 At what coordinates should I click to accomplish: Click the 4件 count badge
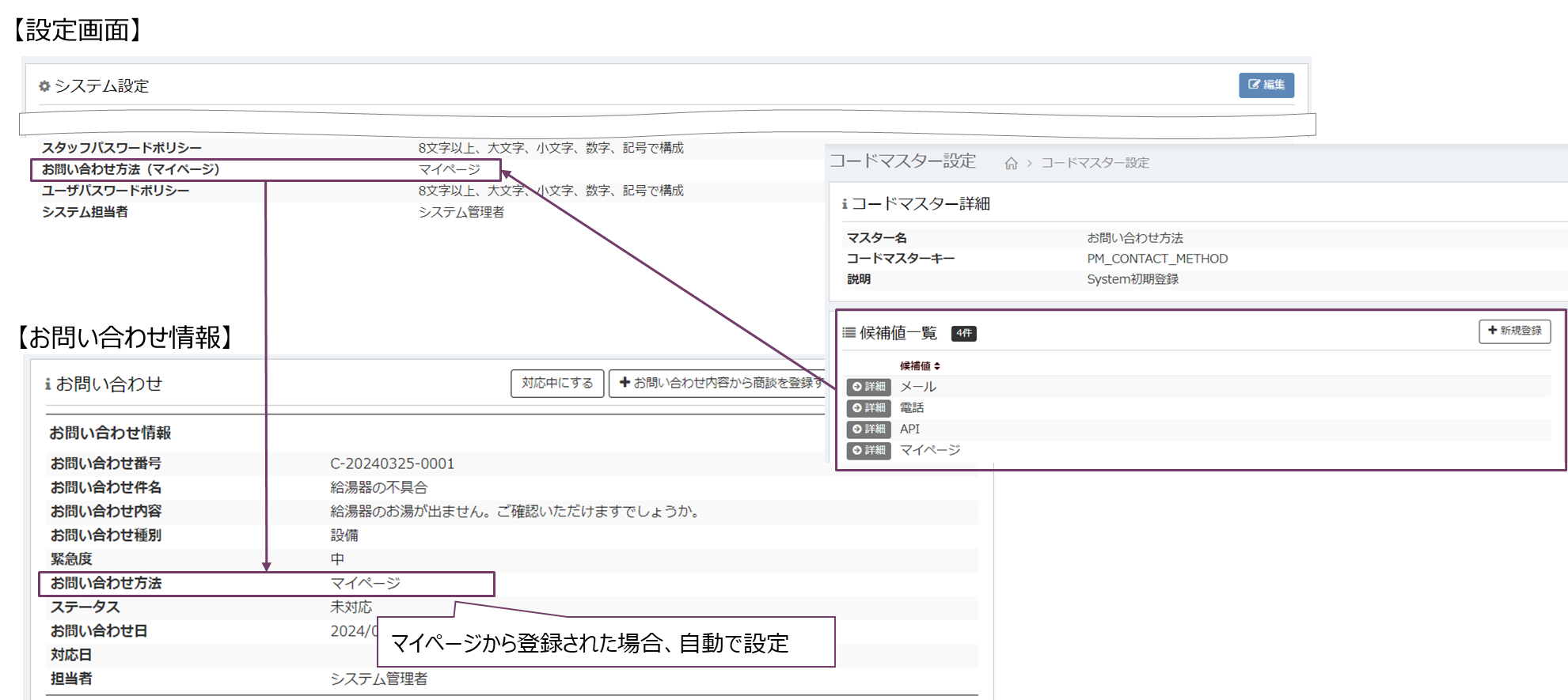(x=963, y=334)
